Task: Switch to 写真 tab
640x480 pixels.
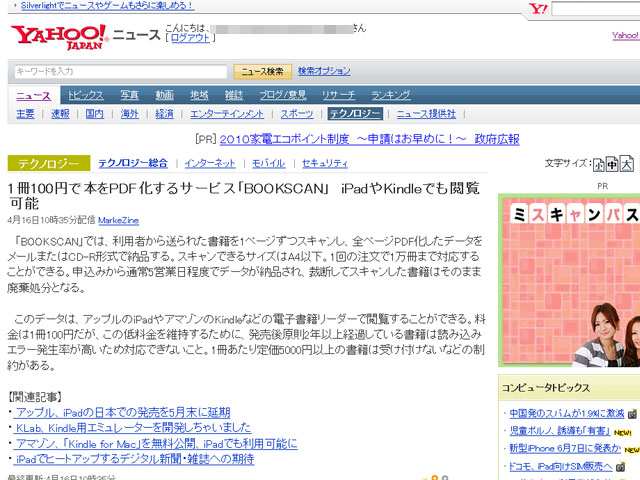Action: tap(129, 95)
